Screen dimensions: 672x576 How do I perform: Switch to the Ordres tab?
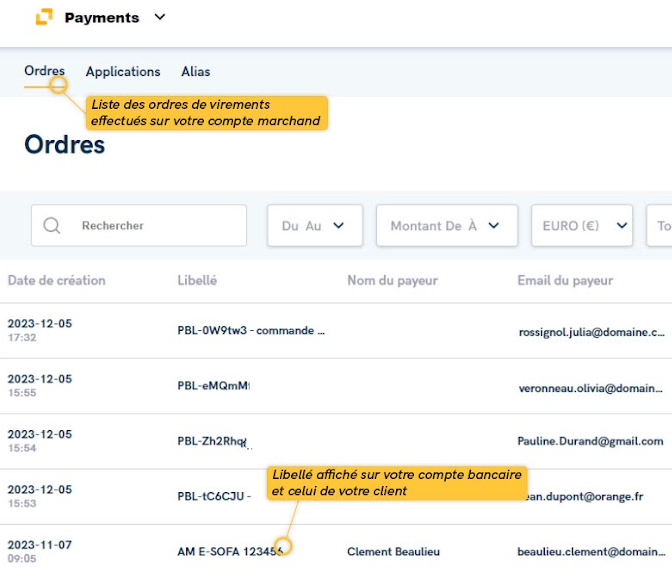click(x=44, y=71)
